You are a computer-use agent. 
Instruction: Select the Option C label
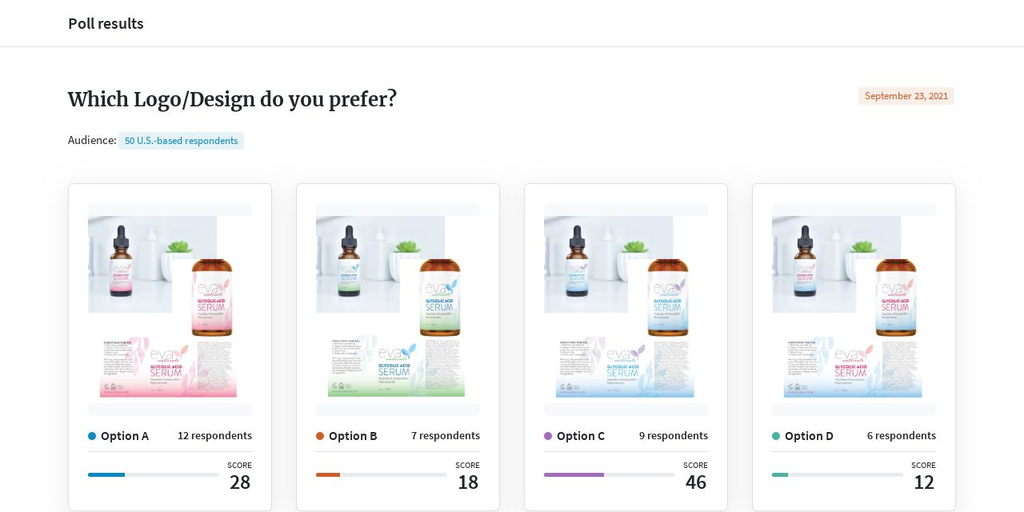[581, 436]
